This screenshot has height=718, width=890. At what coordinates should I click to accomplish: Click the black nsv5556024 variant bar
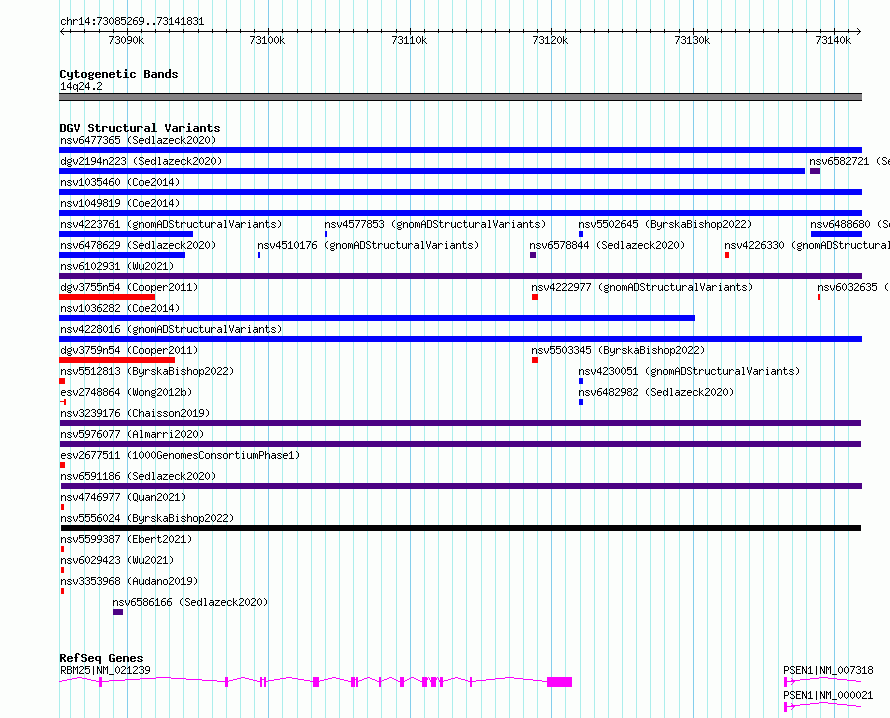461,528
